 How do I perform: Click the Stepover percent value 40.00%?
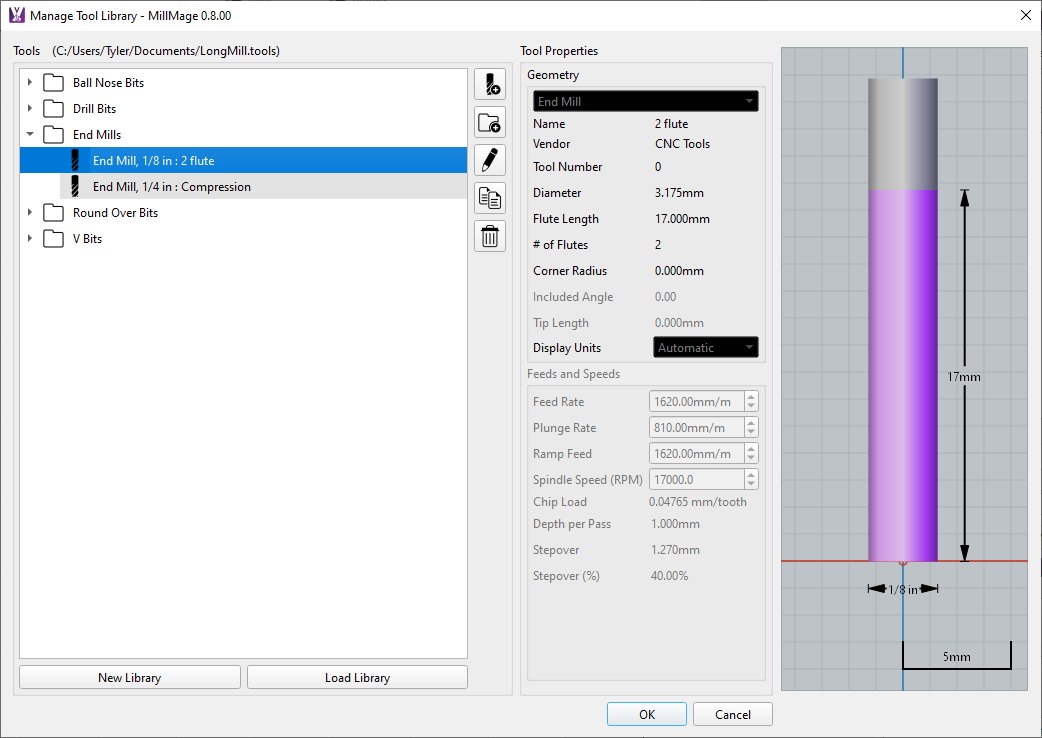pyautogui.click(x=669, y=575)
